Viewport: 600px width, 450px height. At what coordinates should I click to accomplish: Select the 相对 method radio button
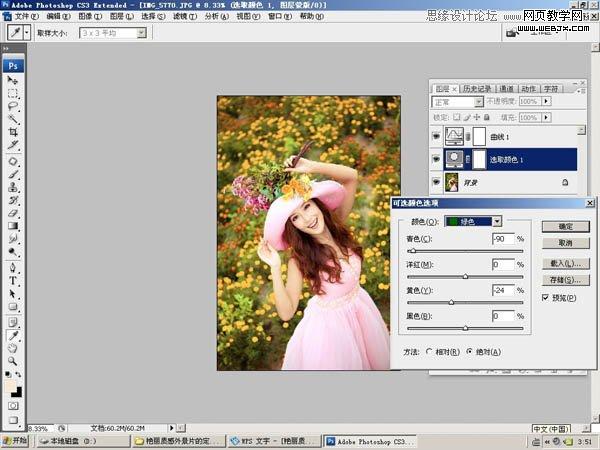(x=430, y=351)
